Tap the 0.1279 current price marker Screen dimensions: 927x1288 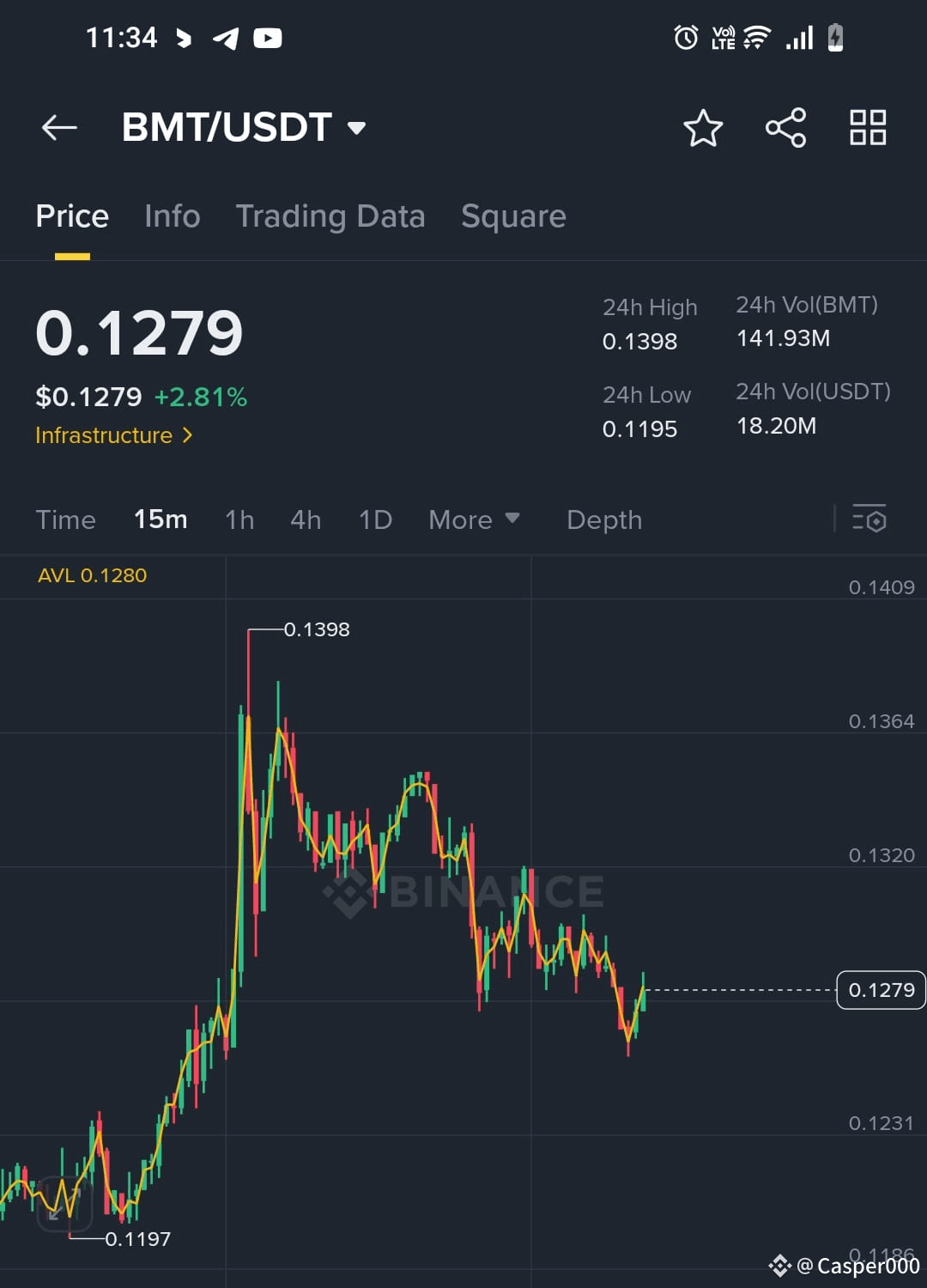881,990
